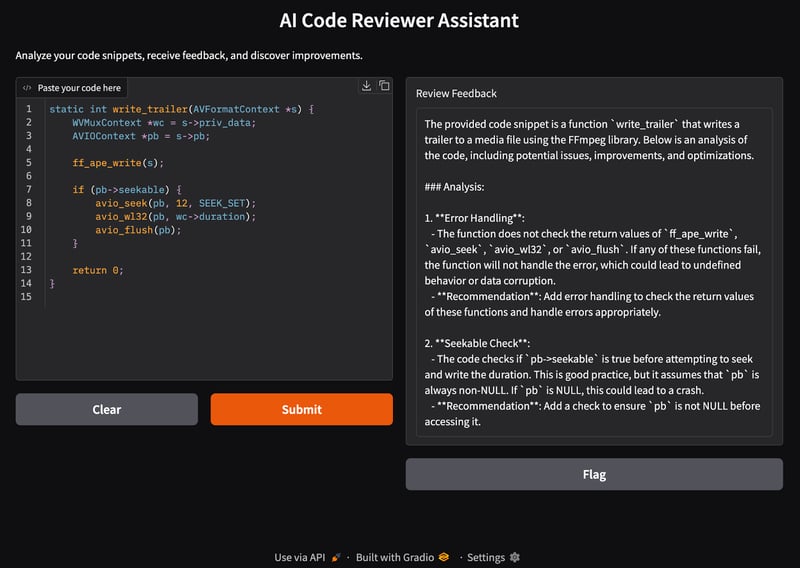Image resolution: width=800 pixels, height=568 pixels.
Task: Click line number 1 in the gutter
Action: (x=29, y=109)
